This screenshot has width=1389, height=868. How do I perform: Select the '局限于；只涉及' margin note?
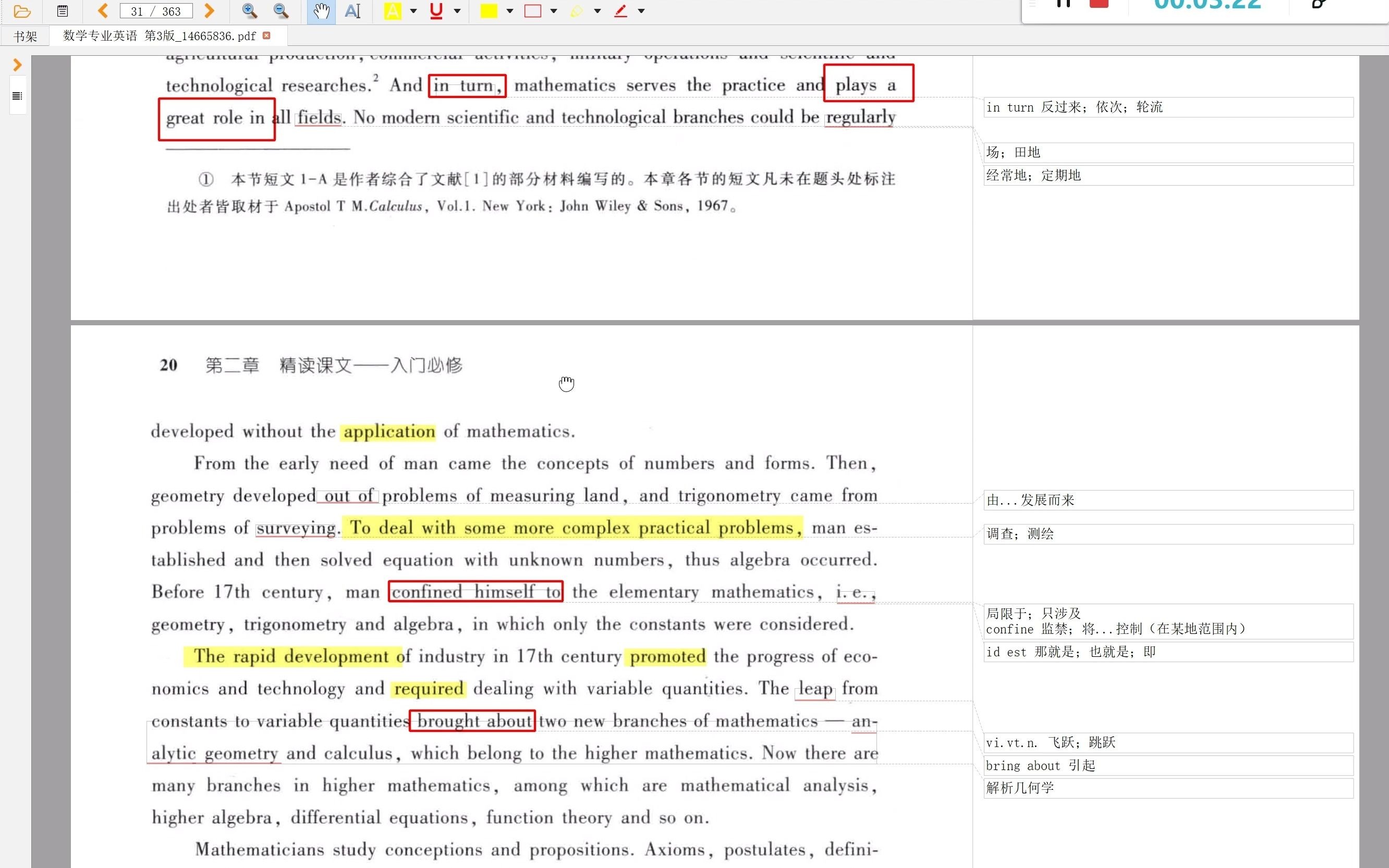[1168, 621]
